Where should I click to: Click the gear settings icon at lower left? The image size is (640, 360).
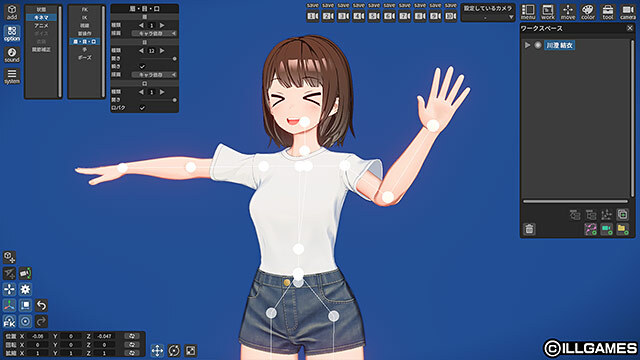(x=25, y=289)
